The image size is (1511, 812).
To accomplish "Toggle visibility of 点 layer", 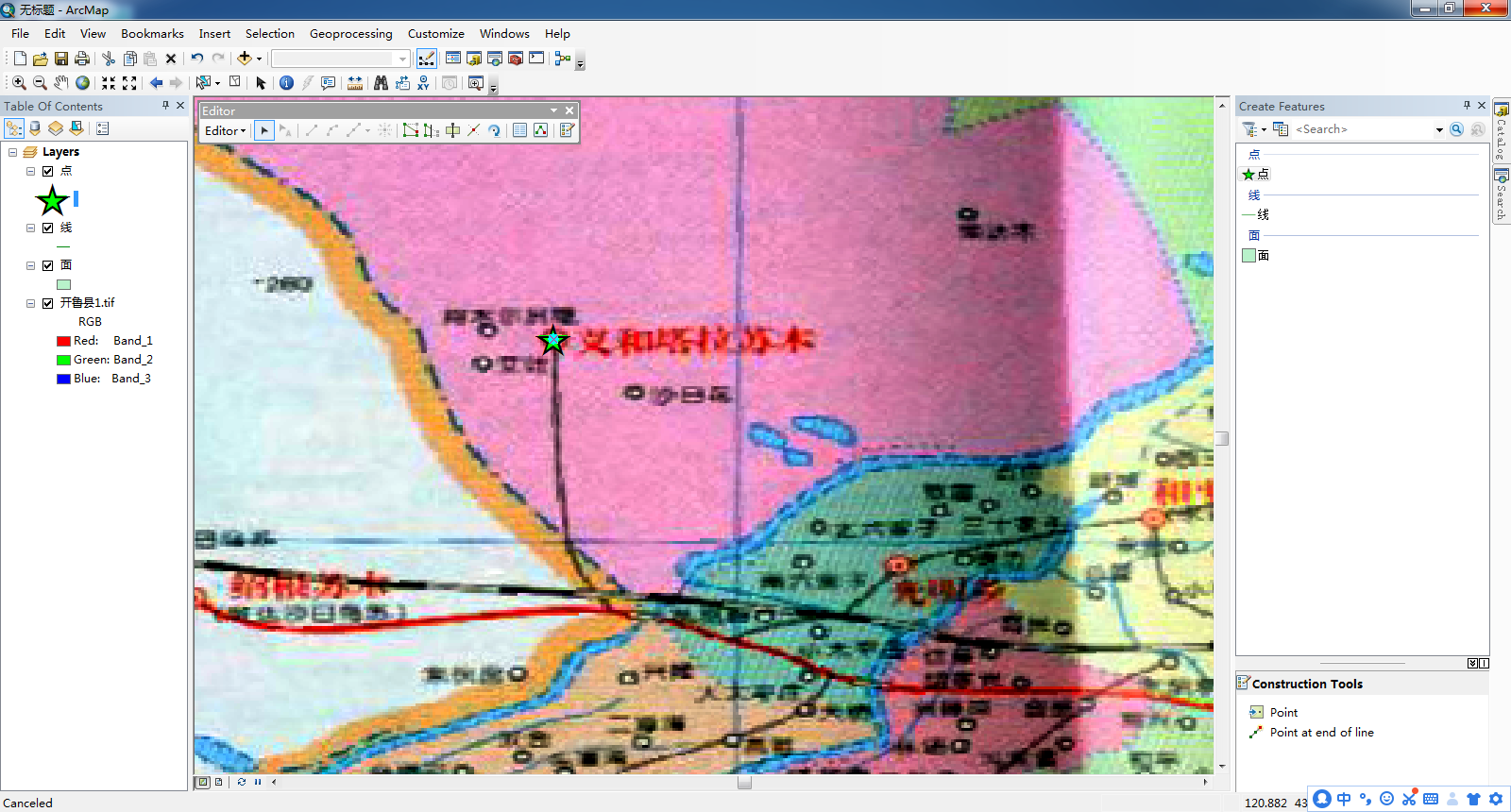I will pyautogui.click(x=47, y=171).
